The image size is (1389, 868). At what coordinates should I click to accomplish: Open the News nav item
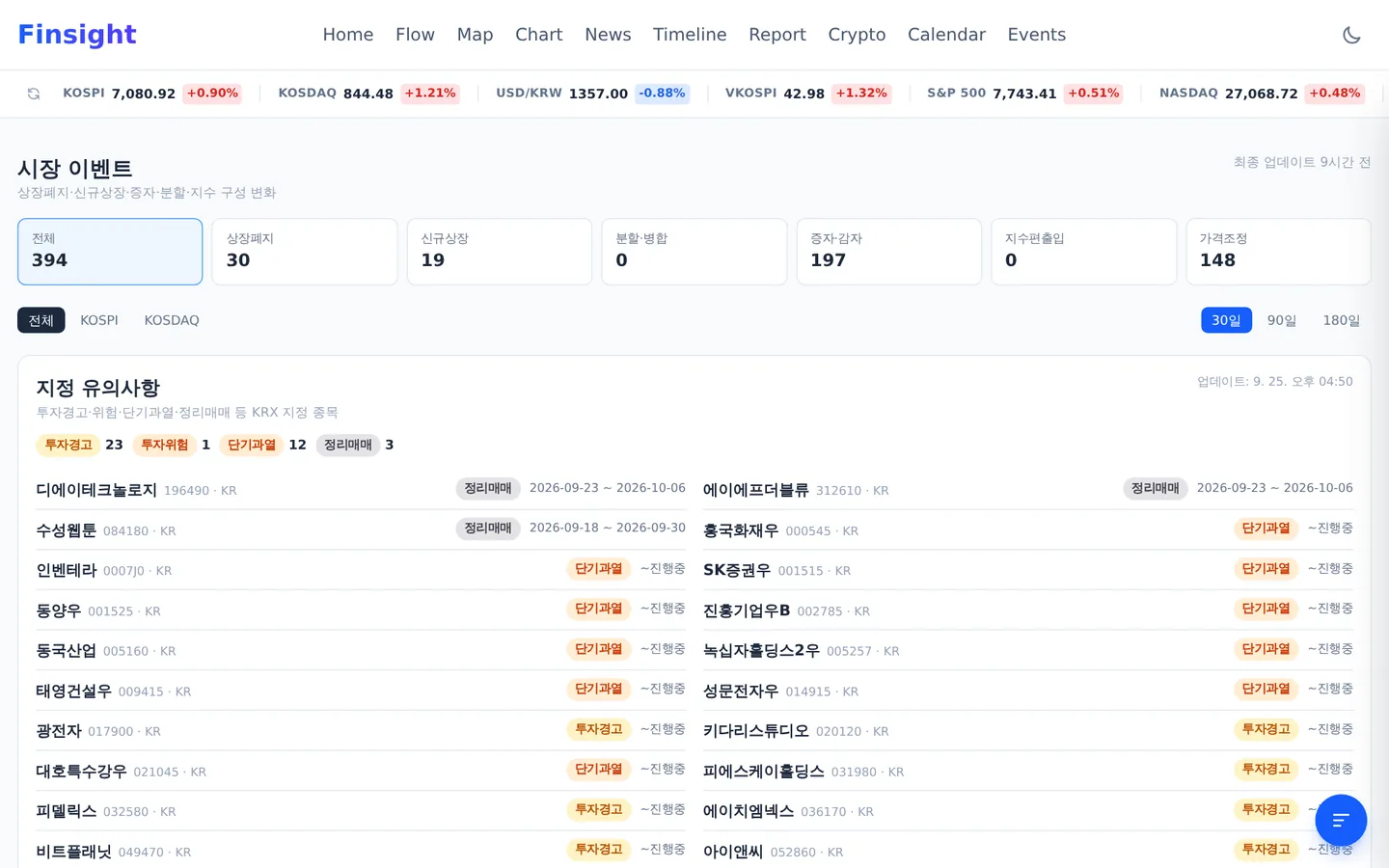click(x=608, y=35)
